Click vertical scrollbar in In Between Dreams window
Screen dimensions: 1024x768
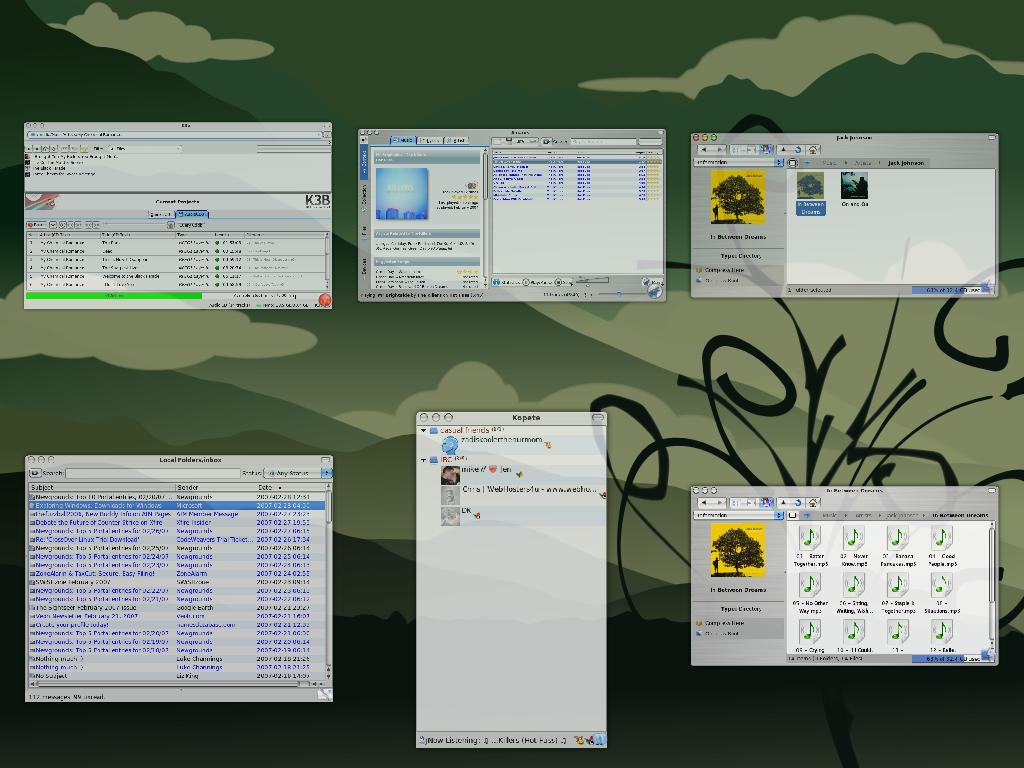coord(991,584)
